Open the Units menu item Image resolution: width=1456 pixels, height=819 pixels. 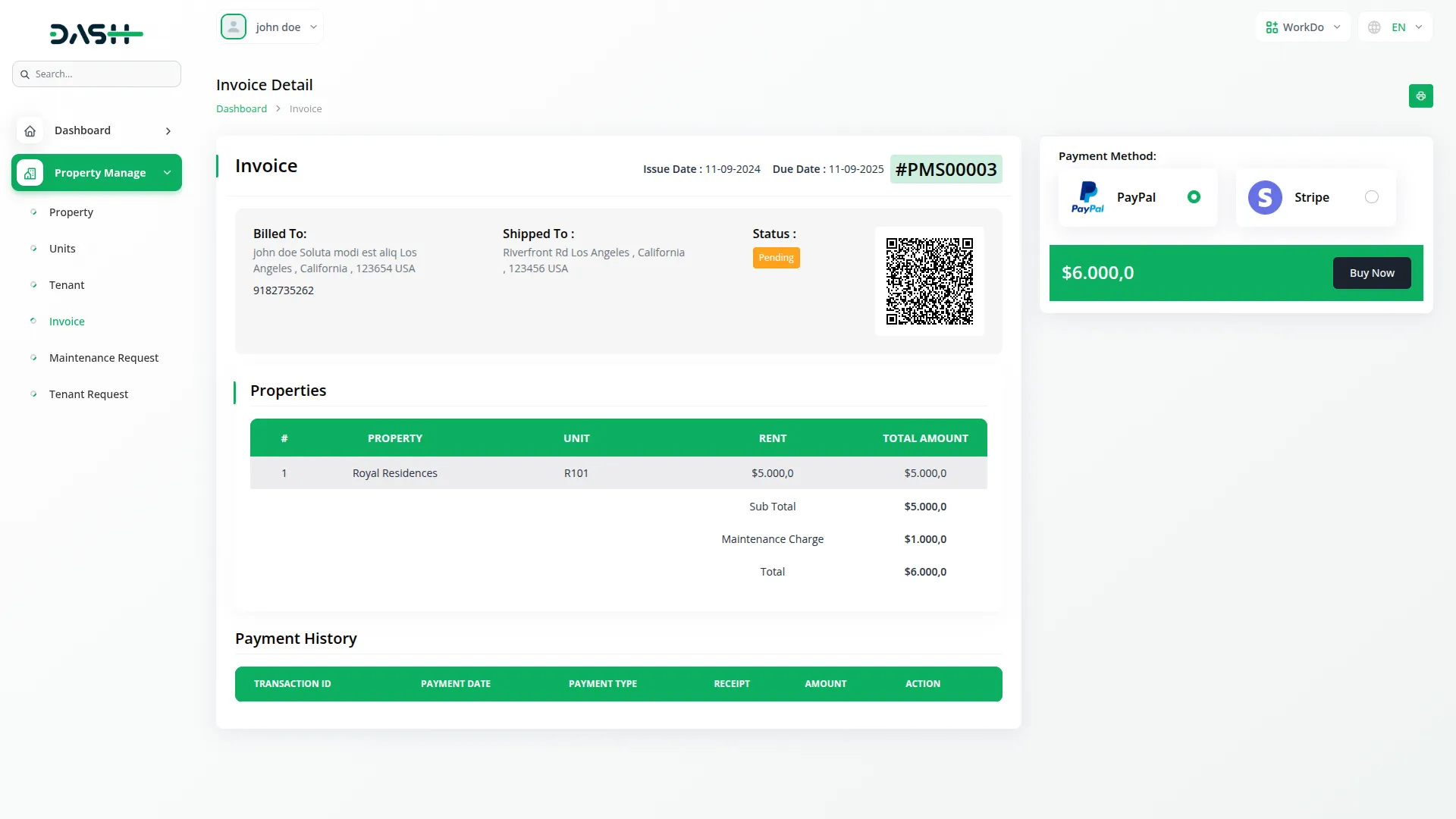click(62, 249)
